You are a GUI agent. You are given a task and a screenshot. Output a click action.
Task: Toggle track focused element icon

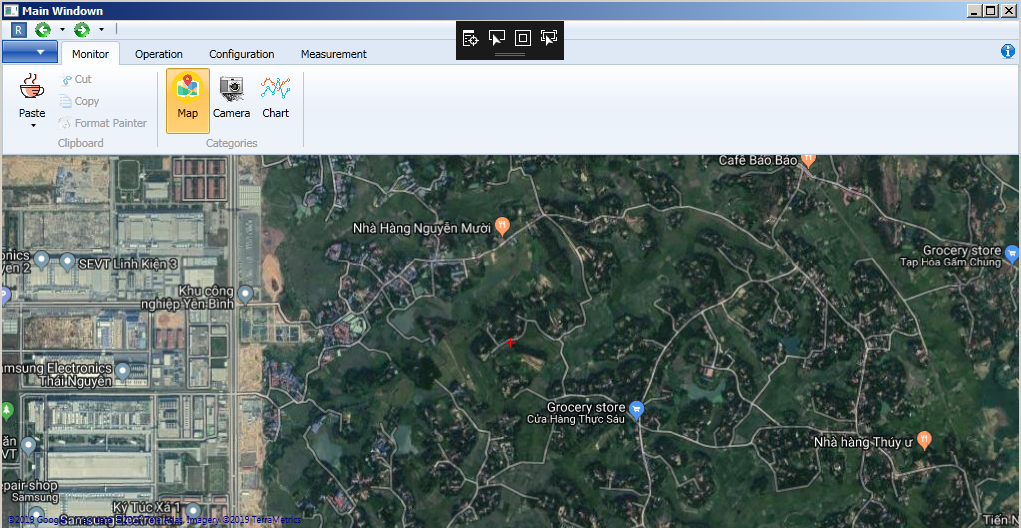pos(549,38)
